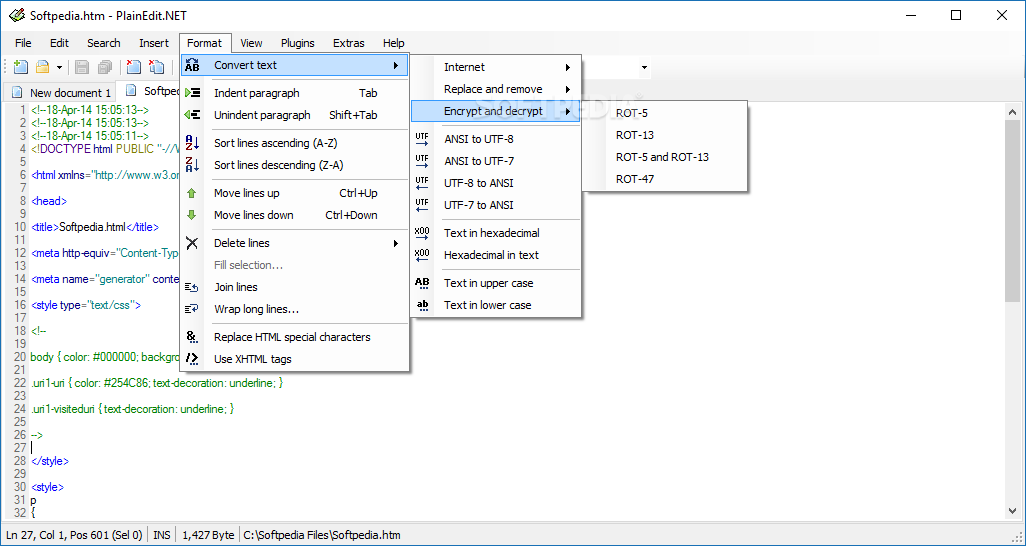Click the Save disk toolbar icon
This screenshot has width=1026, height=546.
point(82,67)
